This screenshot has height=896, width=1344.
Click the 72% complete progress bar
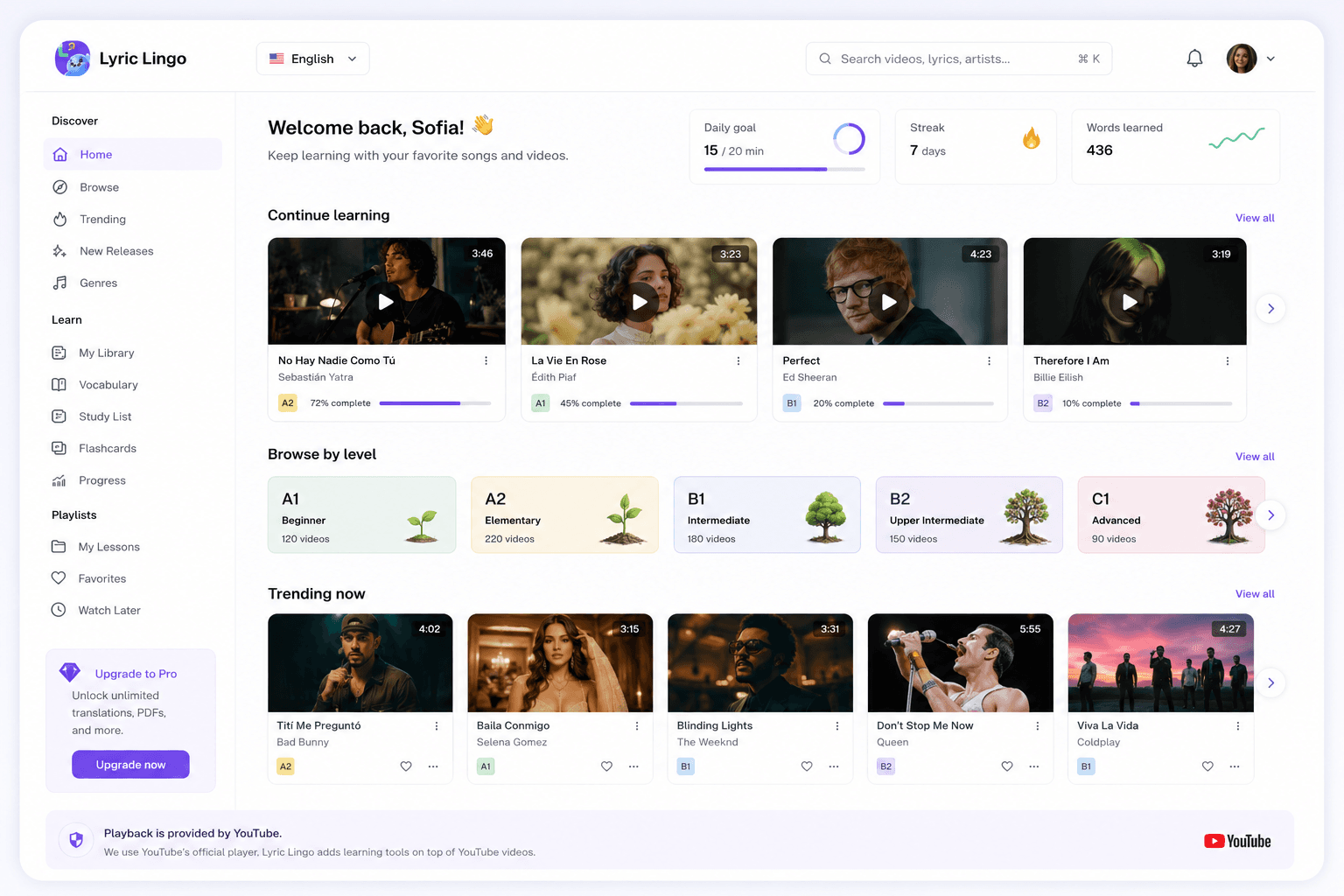435,403
